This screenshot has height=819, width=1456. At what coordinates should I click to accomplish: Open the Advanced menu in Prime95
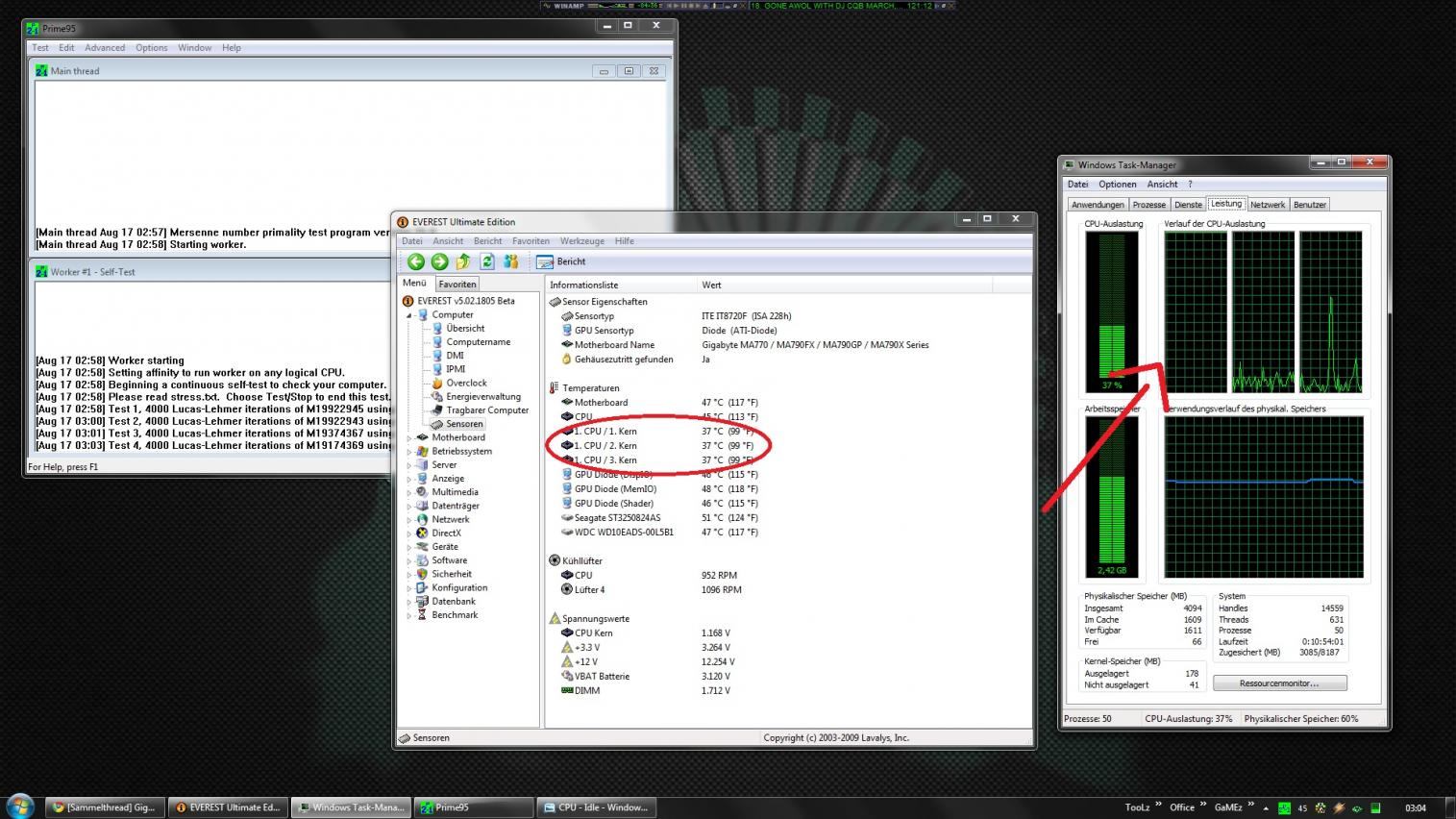click(105, 47)
